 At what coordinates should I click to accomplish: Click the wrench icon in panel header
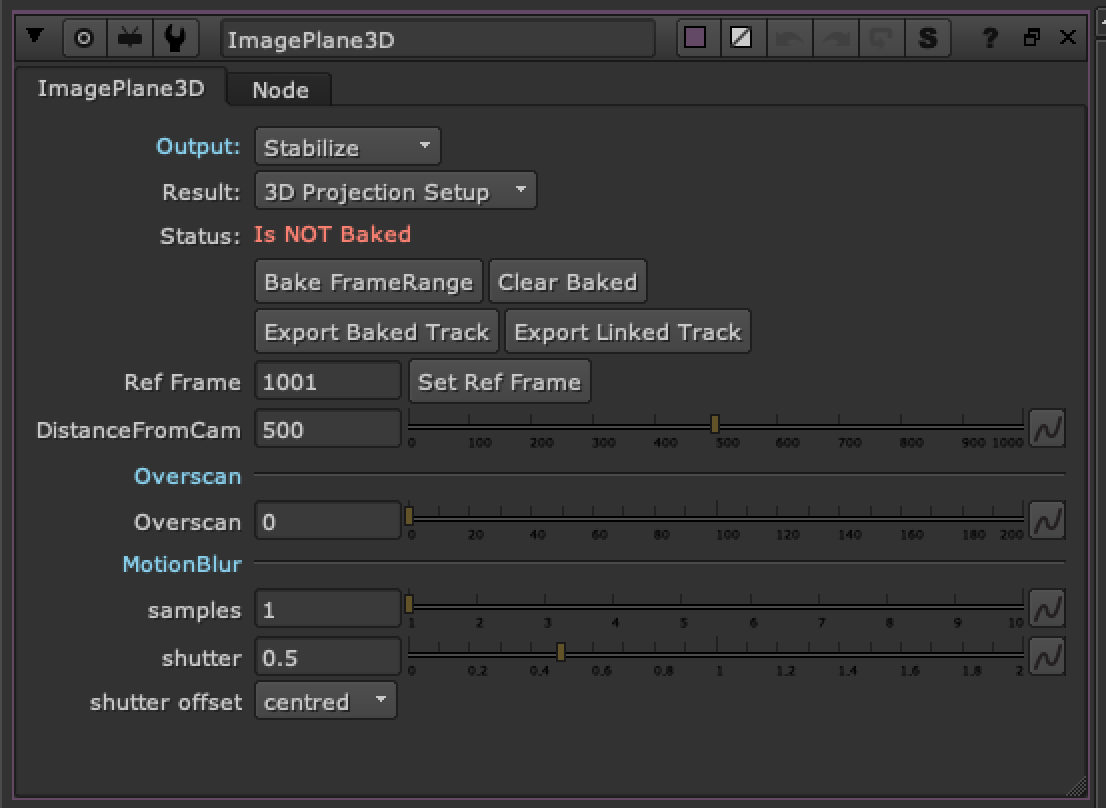pyautogui.click(x=174, y=39)
